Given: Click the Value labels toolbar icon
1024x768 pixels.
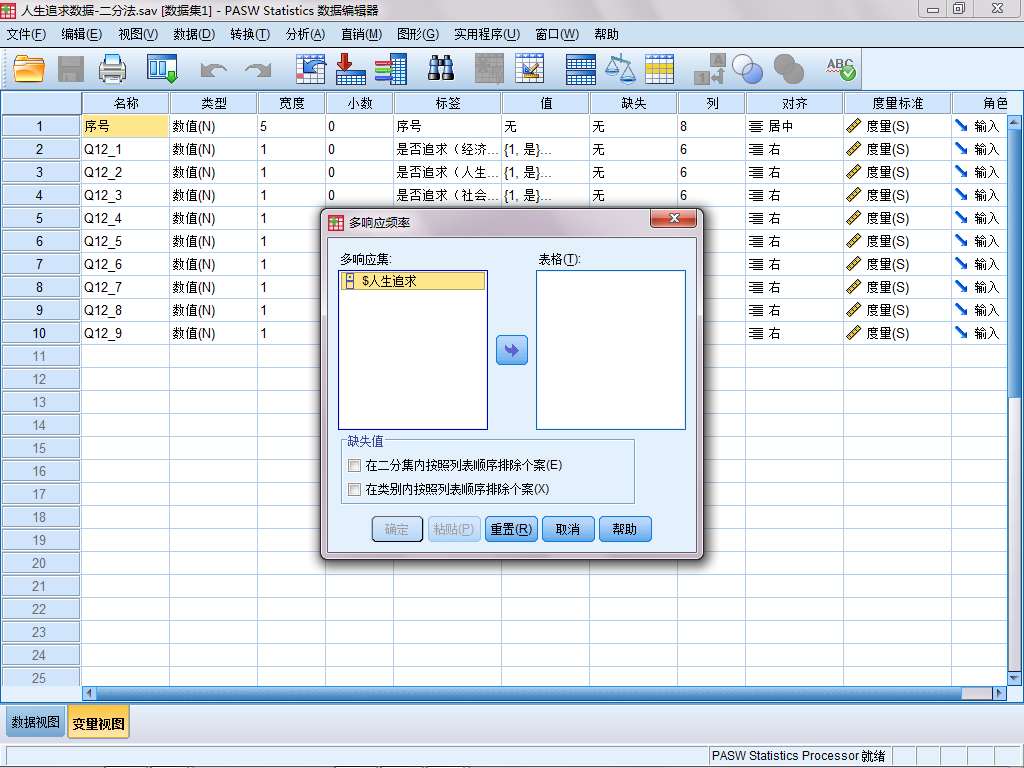Looking at the screenshot, I should click(x=710, y=69).
